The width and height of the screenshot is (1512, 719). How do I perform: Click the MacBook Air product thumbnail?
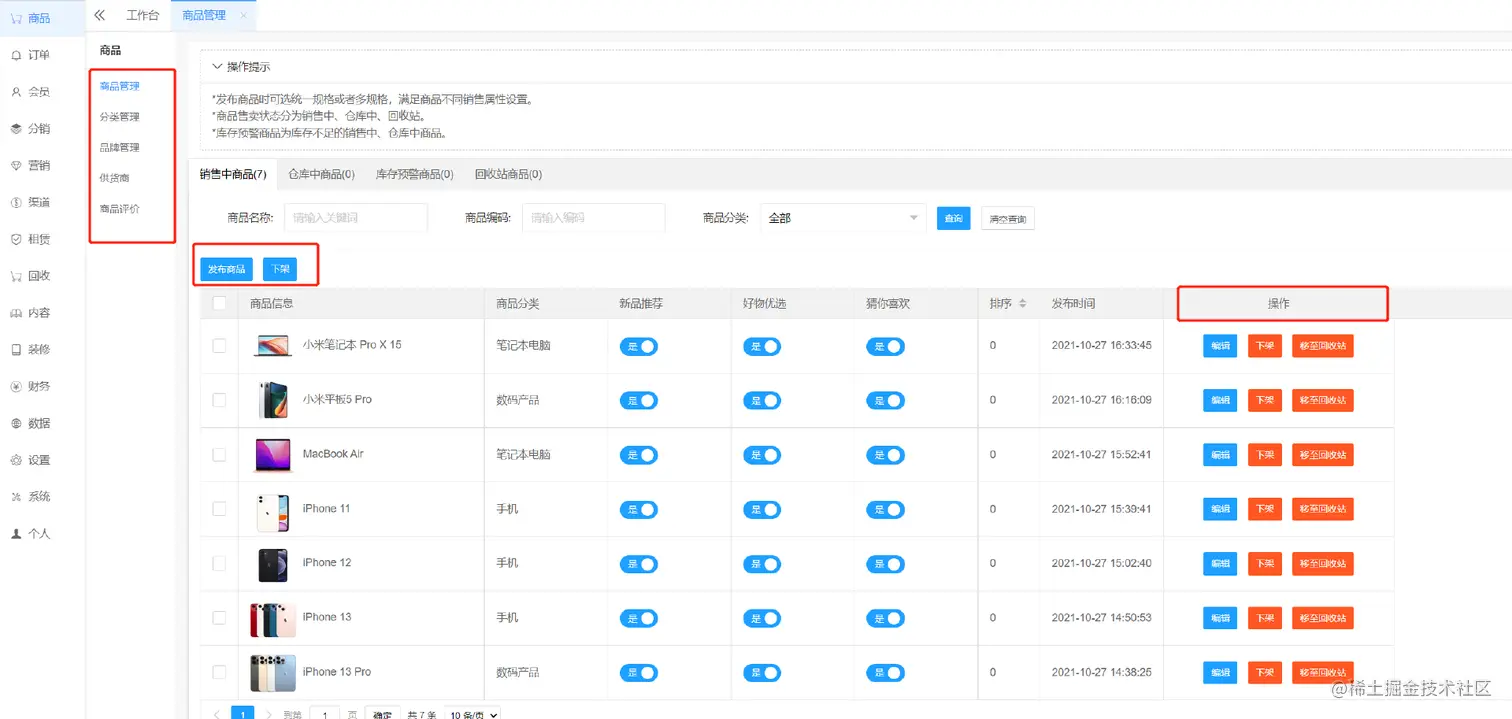(x=273, y=455)
